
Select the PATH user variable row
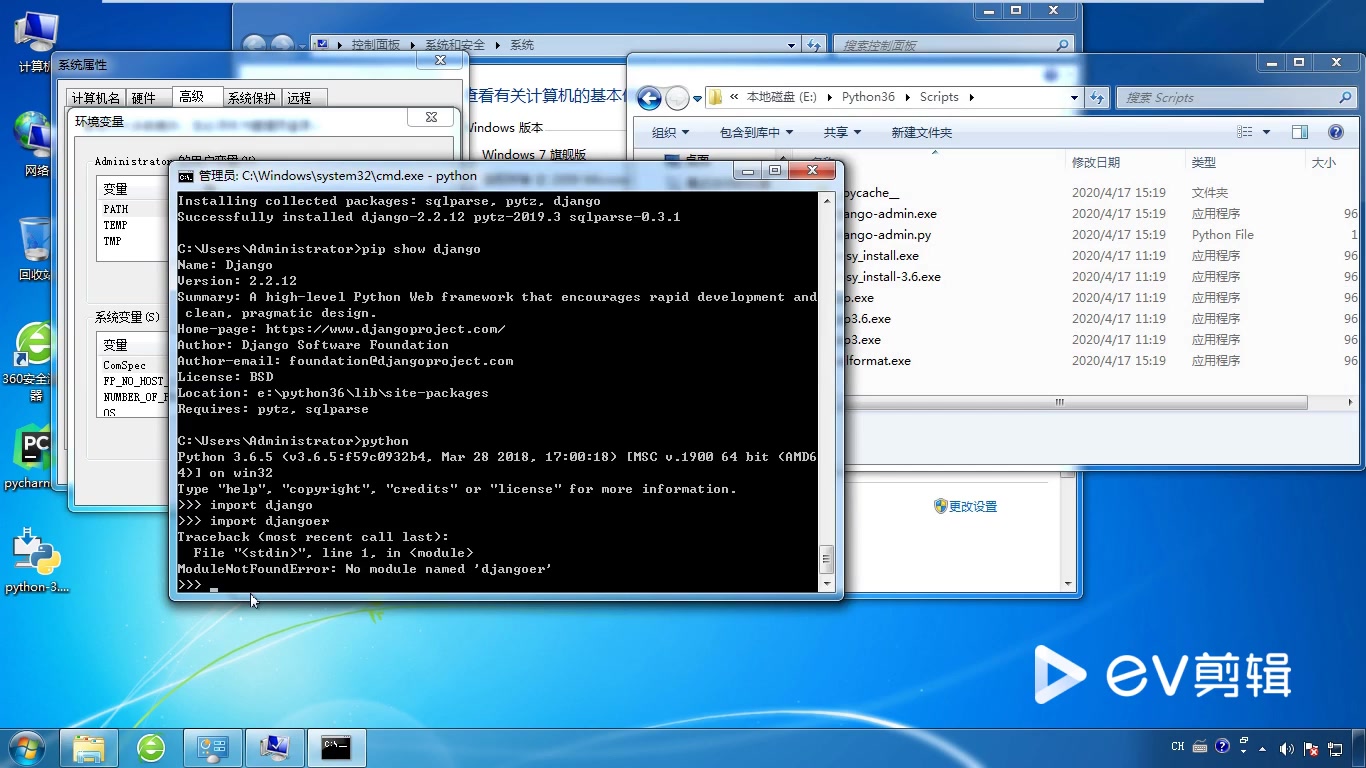[x=132, y=209]
